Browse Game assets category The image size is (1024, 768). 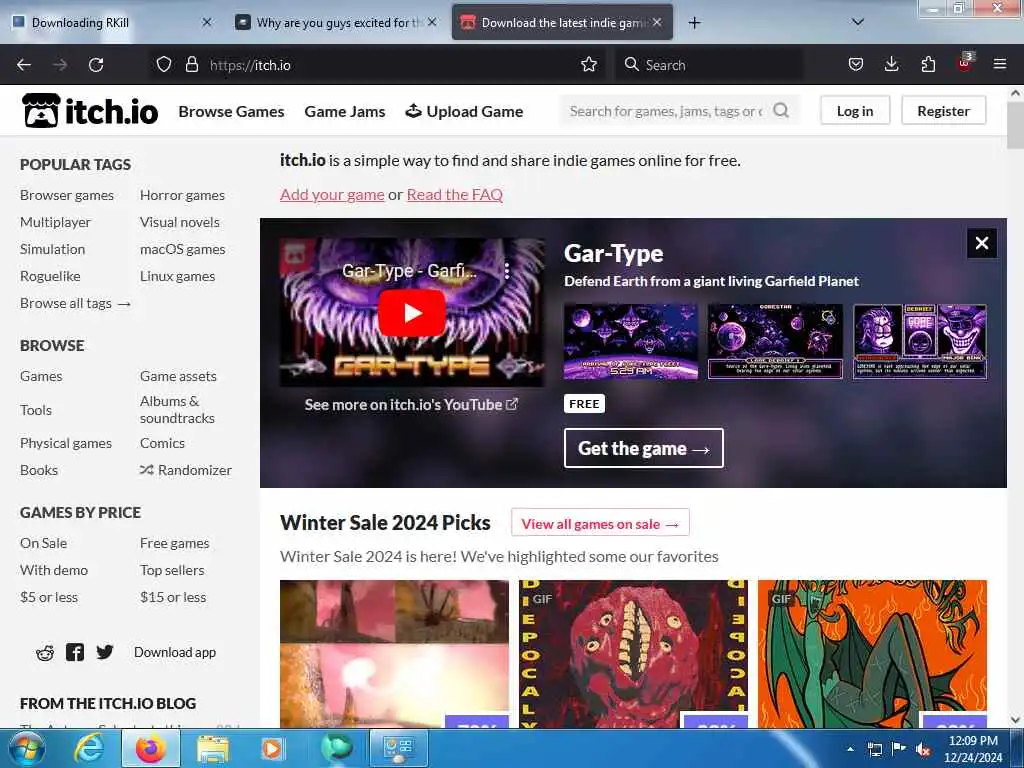coord(178,376)
